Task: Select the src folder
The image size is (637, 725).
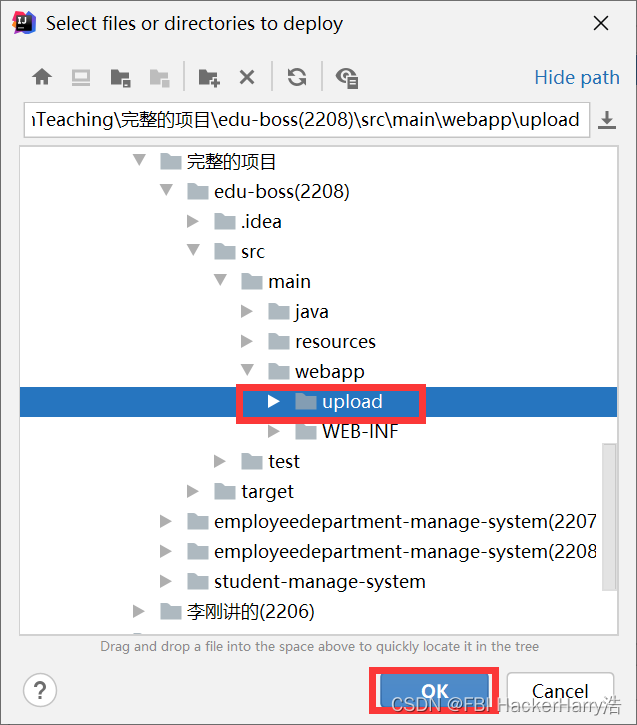Action: tap(240, 252)
